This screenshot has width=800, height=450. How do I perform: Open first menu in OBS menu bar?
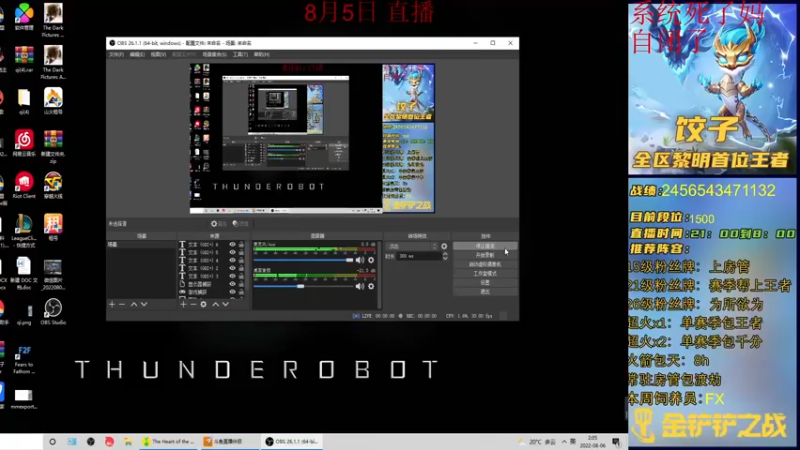click(116, 55)
